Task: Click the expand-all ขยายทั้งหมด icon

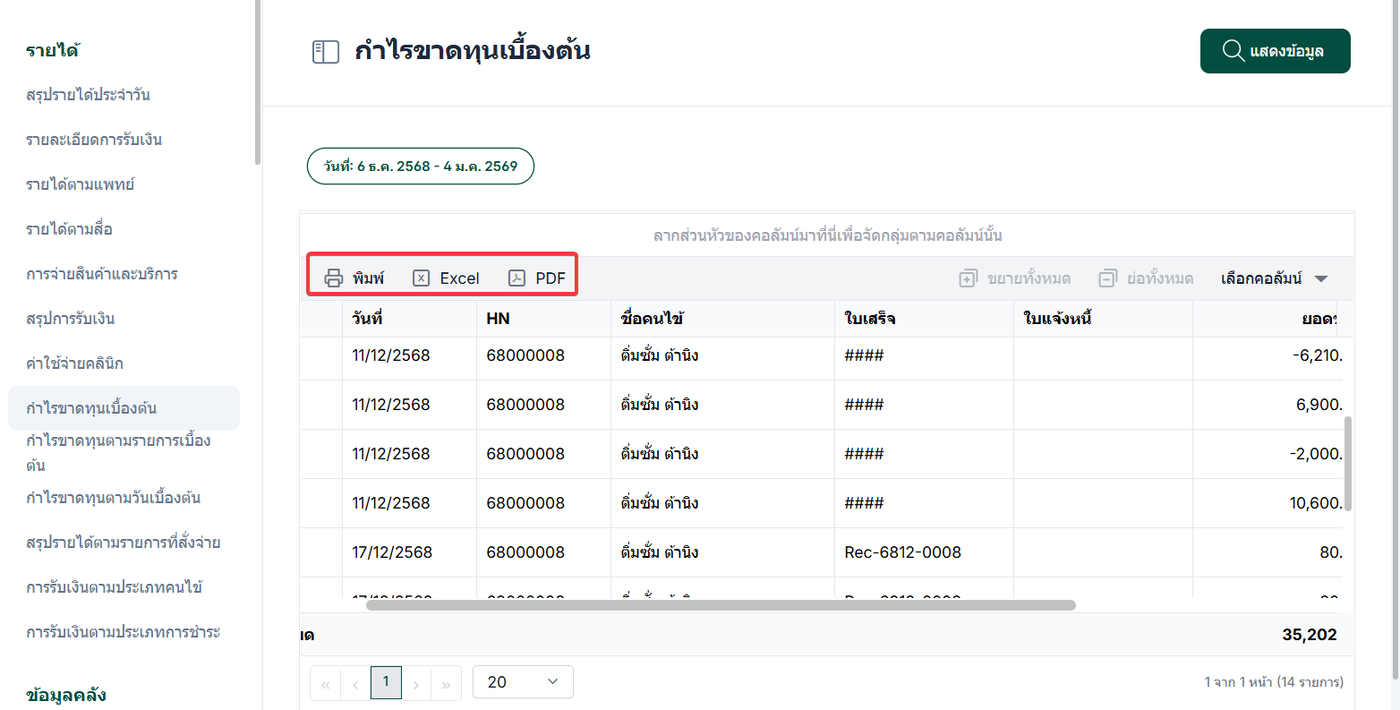Action: 967,279
